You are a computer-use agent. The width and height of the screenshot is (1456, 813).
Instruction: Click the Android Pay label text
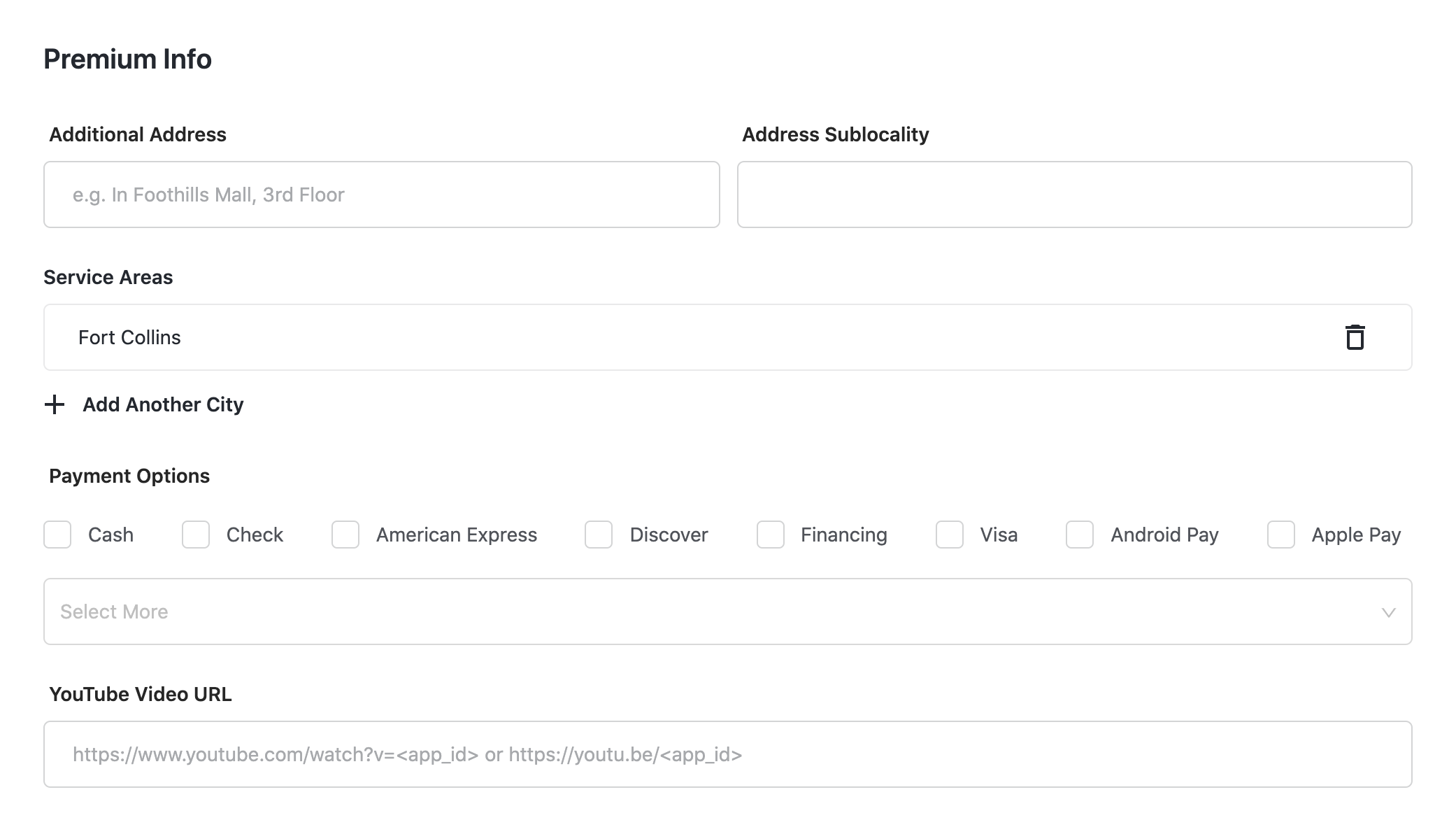coord(1164,535)
